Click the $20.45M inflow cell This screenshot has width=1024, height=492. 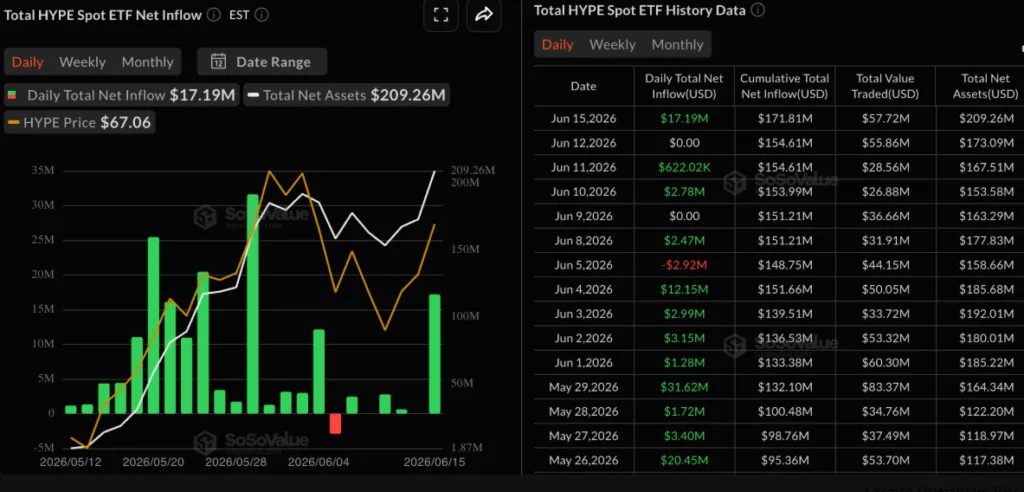coord(684,460)
